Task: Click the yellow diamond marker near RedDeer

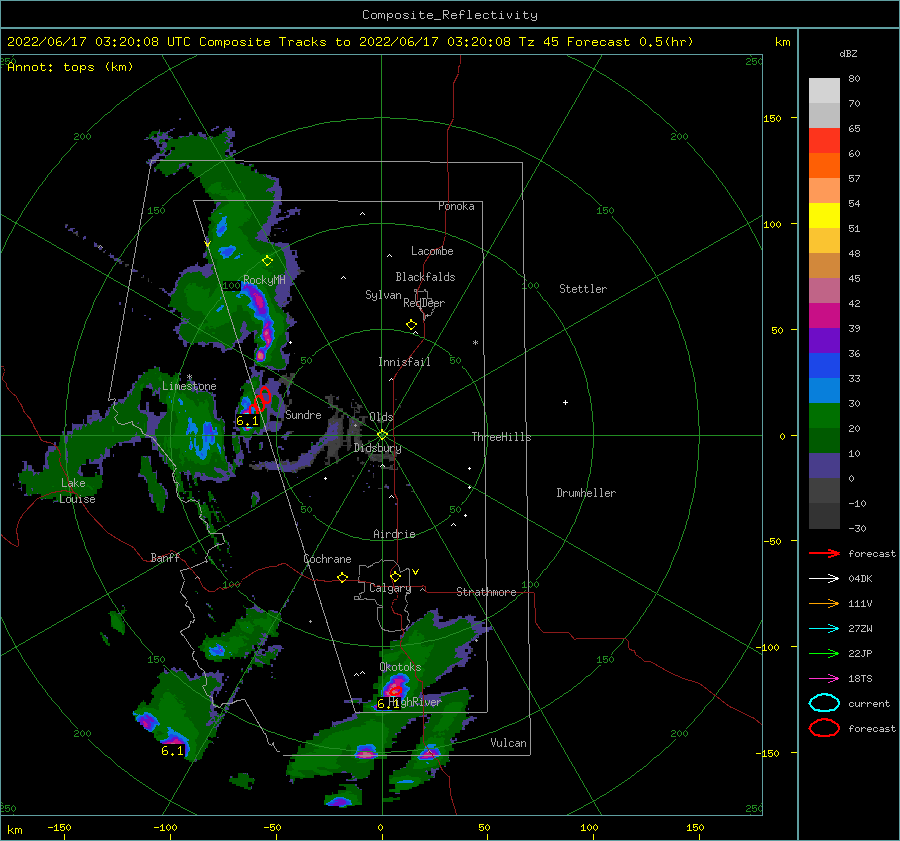Action: click(411, 325)
